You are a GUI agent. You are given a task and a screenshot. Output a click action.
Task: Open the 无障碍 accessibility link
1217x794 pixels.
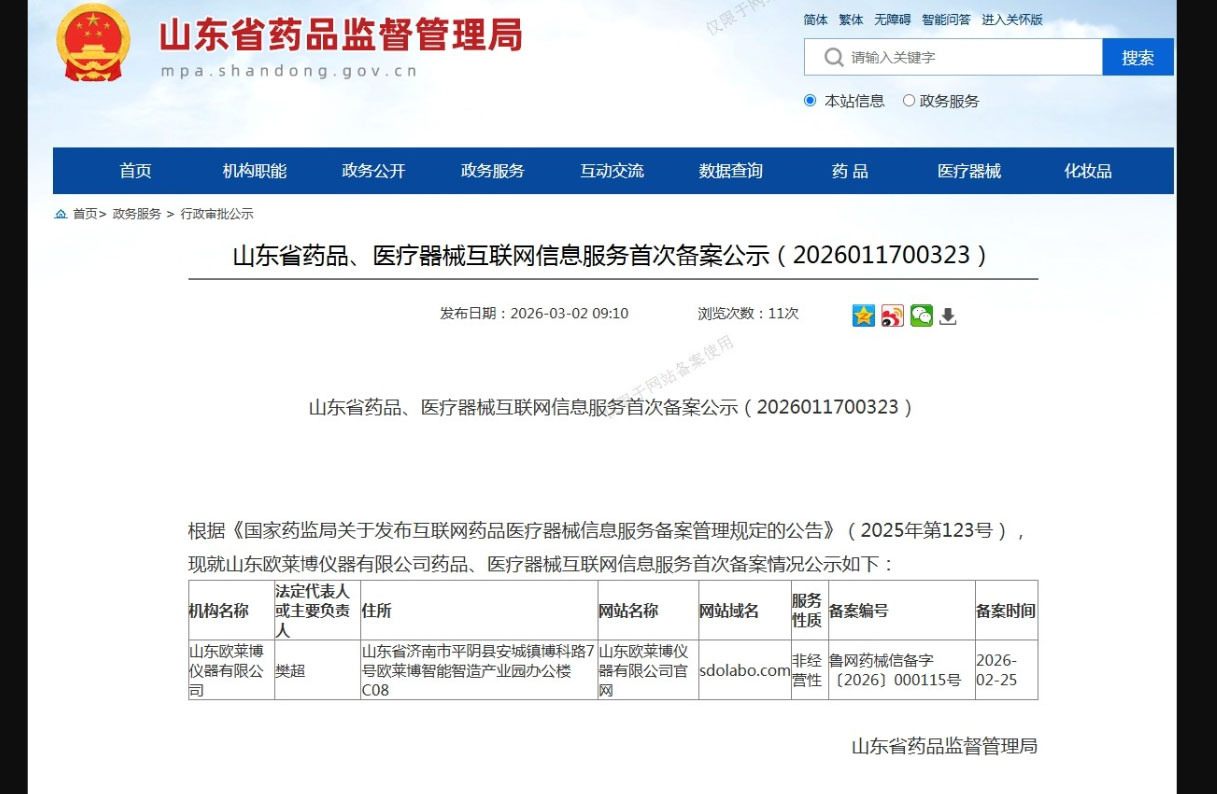(892, 20)
